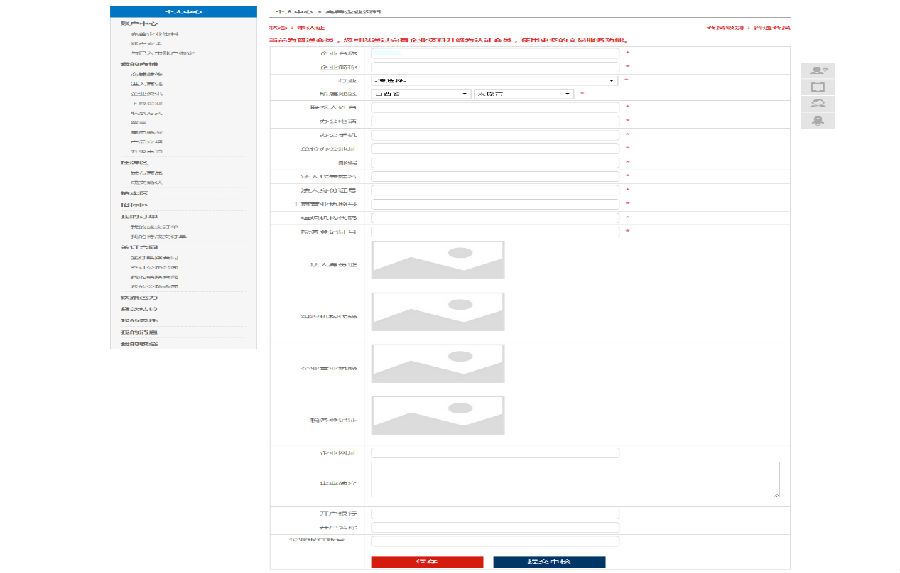Click the bell-shaped icon in floating sidebar
Image resolution: width=900 pixels, height=573 pixels.
[817, 121]
